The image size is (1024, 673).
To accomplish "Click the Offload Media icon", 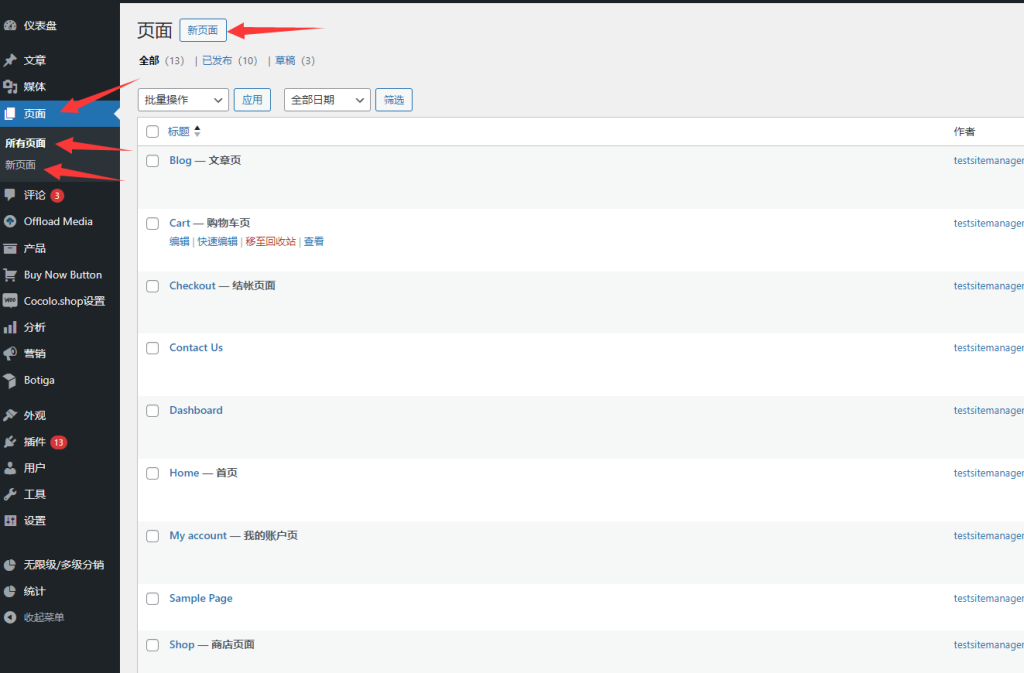I will pos(10,221).
